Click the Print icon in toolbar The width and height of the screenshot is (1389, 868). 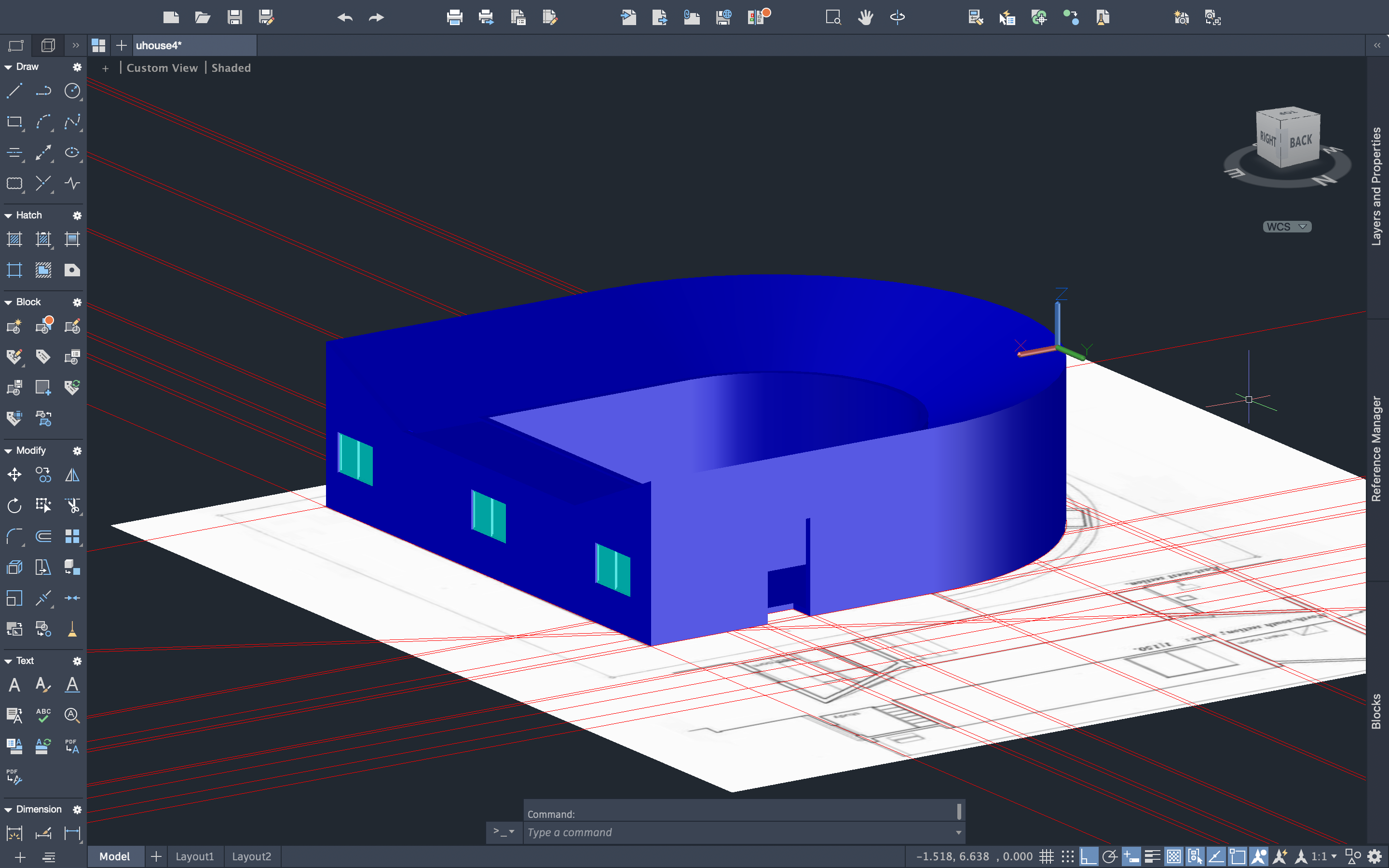pos(455,18)
